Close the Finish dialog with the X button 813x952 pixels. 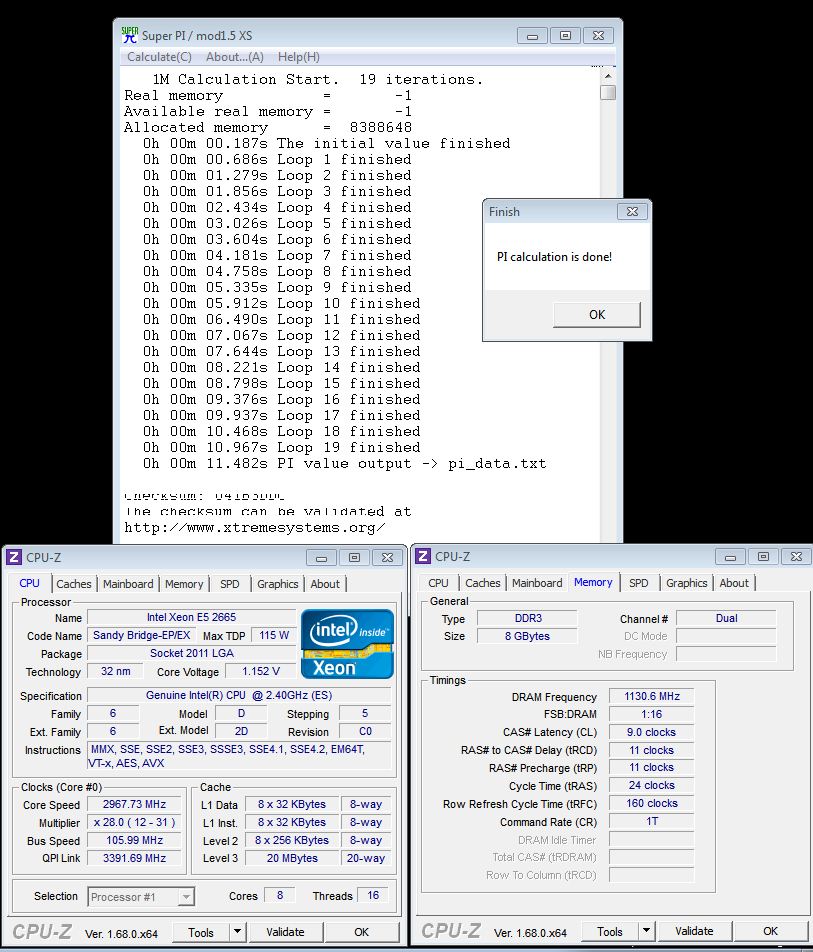click(x=632, y=211)
